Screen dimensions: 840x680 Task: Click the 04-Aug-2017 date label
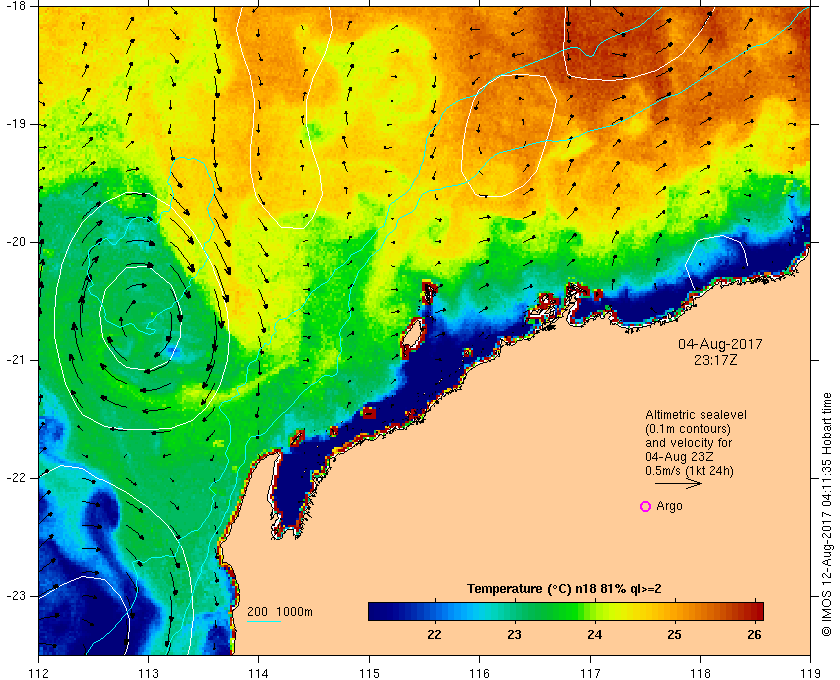[720, 344]
